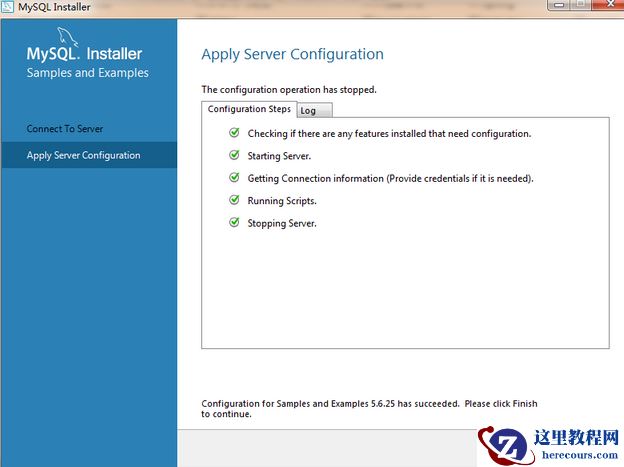624x467 pixels.
Task: Switch to the Log tab
Action: pos(314,110)
